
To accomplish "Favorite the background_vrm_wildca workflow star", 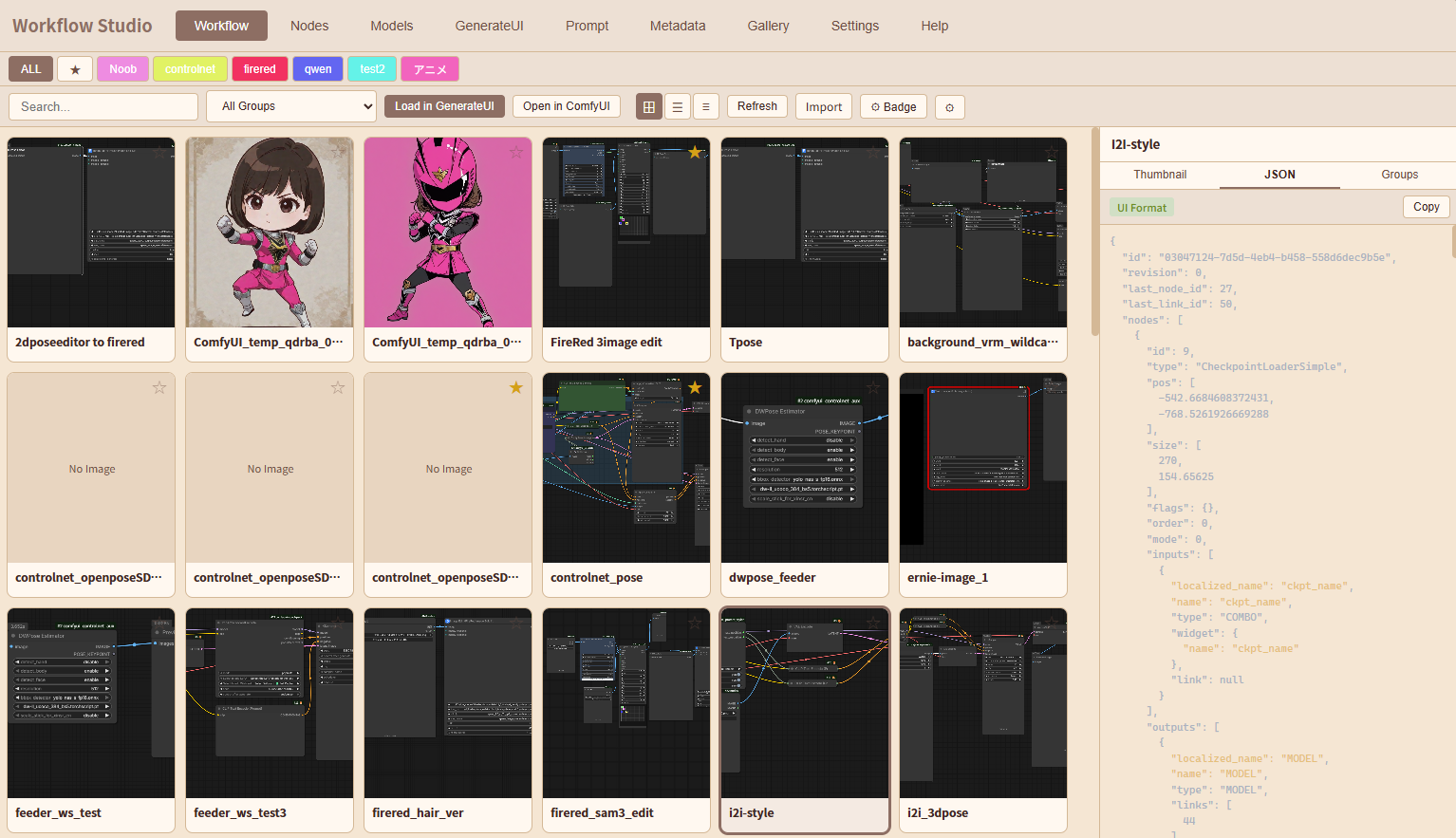I will point(1052,152).
